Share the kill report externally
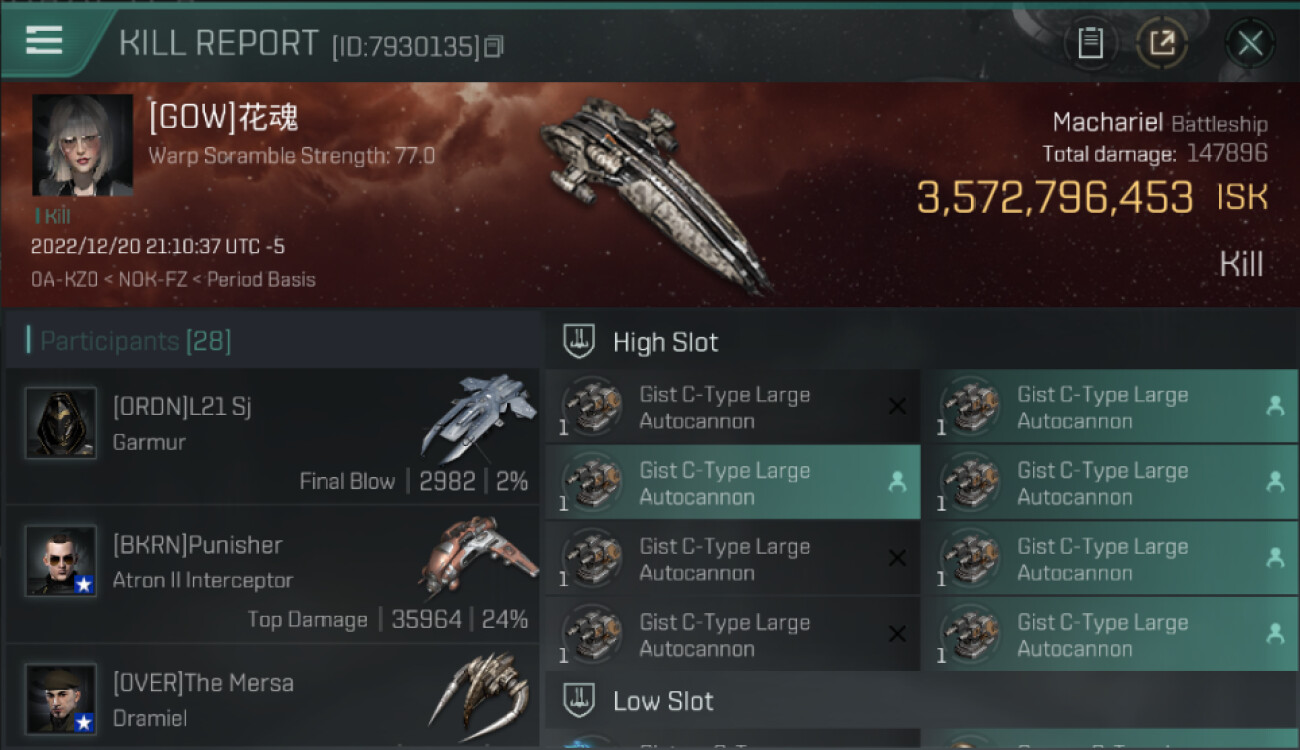 tap(1161, 43)
